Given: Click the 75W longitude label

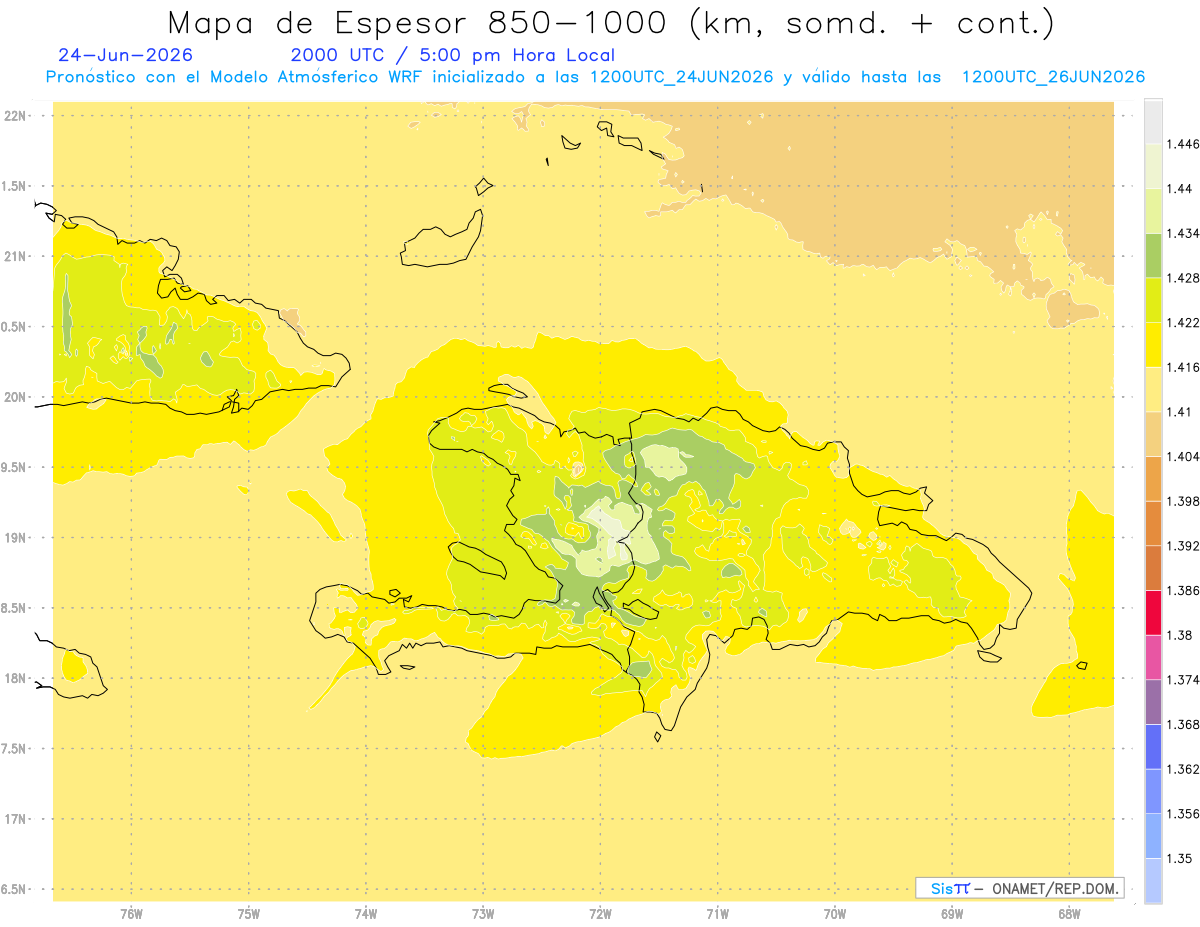Looking at the screenshot, I should (x=249, y=913).
